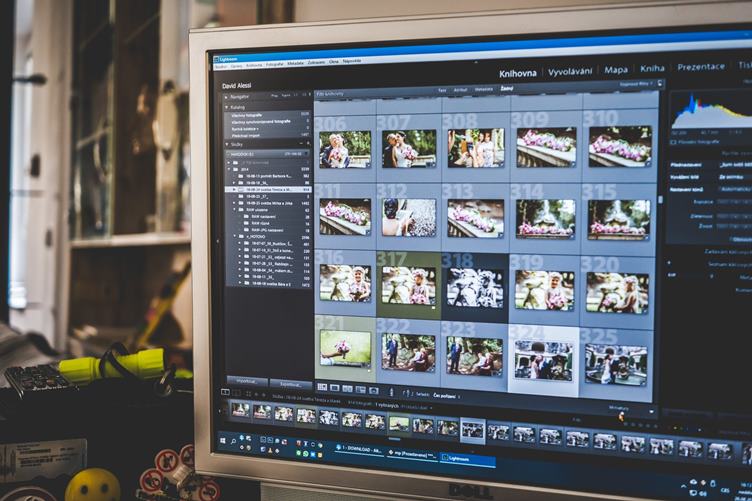Click the Importovat button
752x501 pixels.
coord(247,382)
